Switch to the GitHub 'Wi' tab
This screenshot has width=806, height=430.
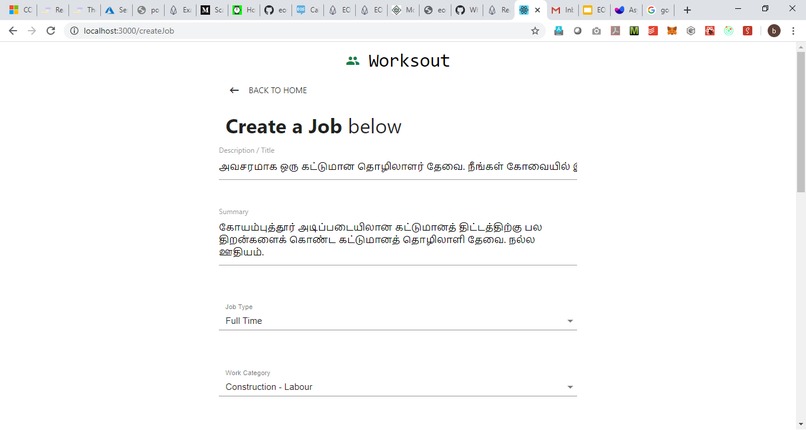pos(467,10)
